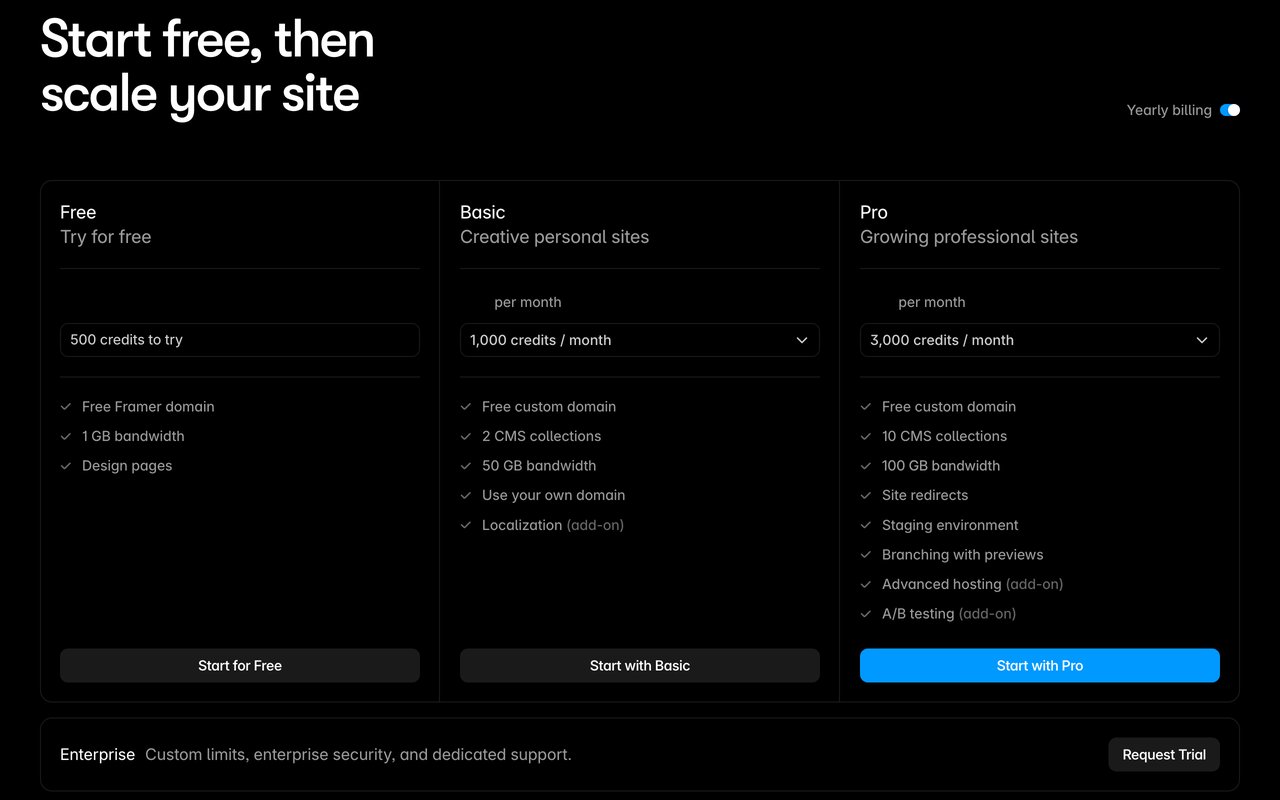Click checkmark icon beside A/B testing

tap(866, 614)
